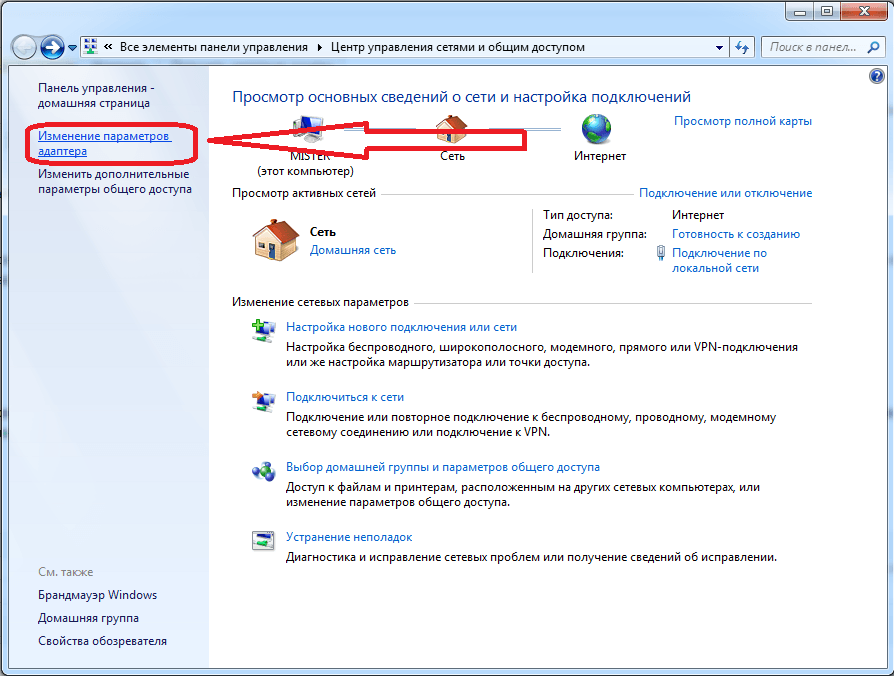Click the 'Интернет' globe icon
Screen dimensions: 894x676
[x=596, y=129]
